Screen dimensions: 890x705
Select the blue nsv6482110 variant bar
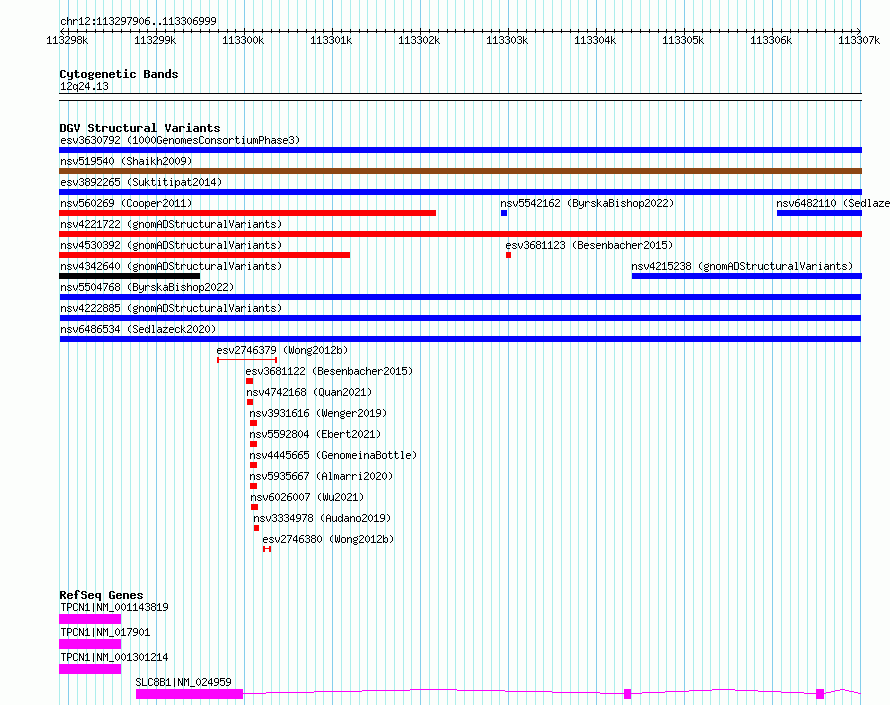(x=819, y=213)
